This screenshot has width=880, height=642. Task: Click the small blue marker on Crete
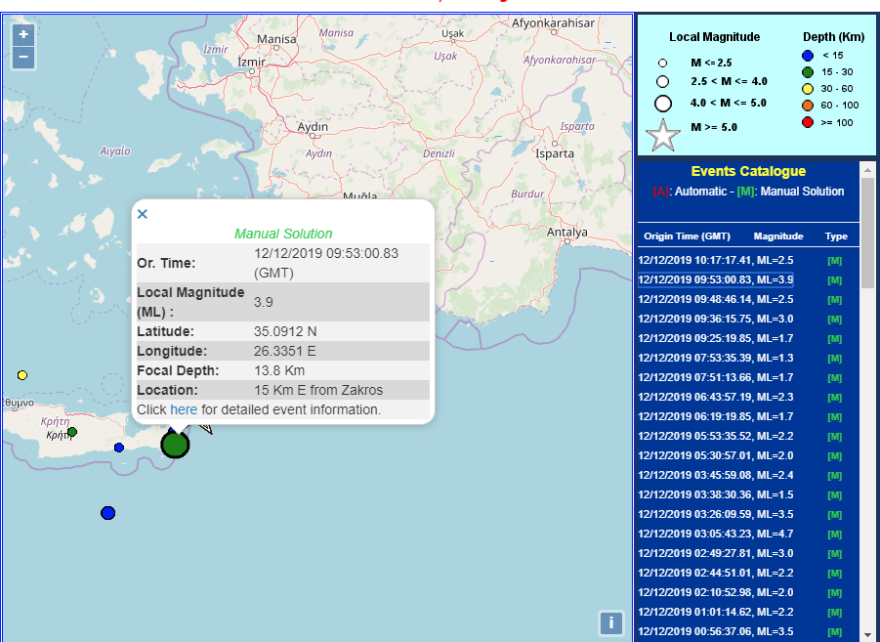click(x=119, y=447)
